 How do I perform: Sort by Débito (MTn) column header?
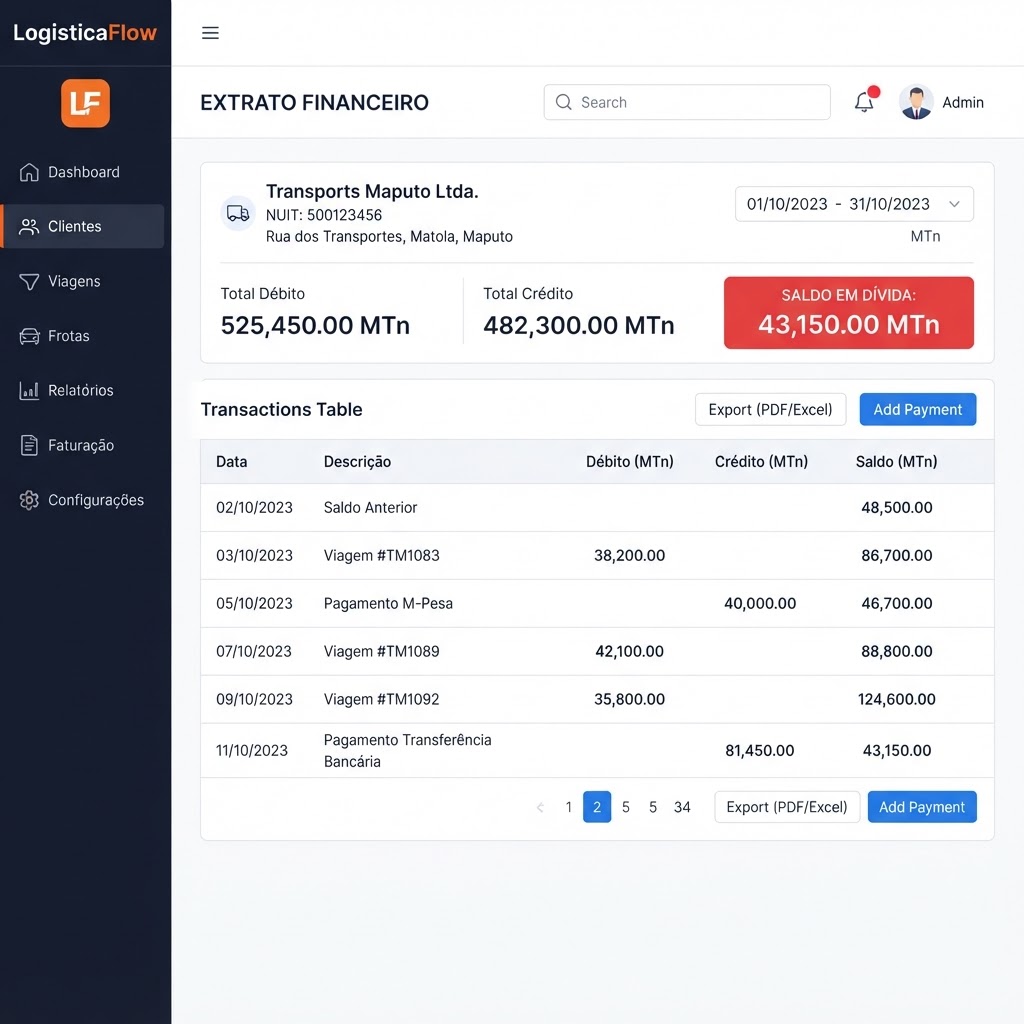point(630,462)
